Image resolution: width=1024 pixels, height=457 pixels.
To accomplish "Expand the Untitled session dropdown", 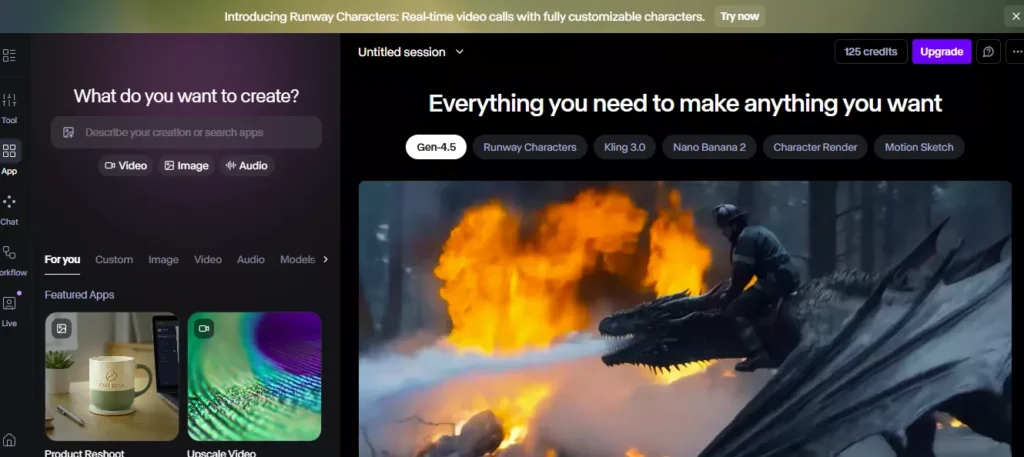I will tap(411, 52).
